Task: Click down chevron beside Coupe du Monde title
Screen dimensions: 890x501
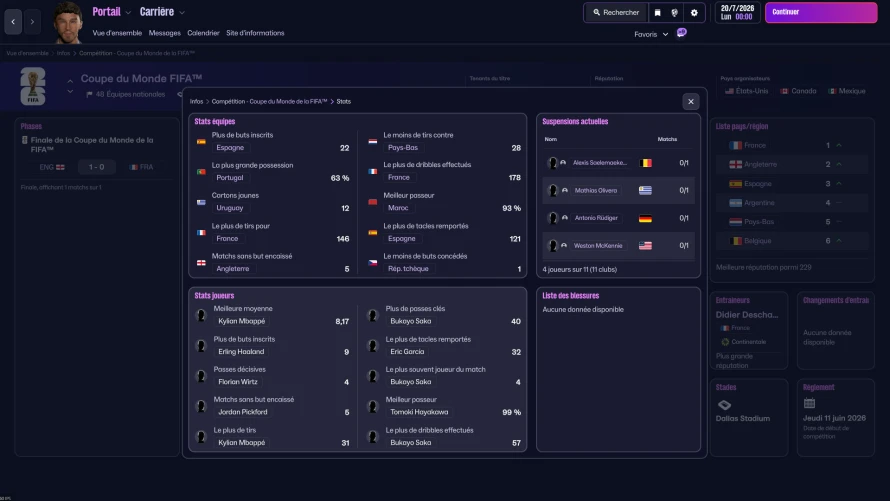Action: point(70,91)
